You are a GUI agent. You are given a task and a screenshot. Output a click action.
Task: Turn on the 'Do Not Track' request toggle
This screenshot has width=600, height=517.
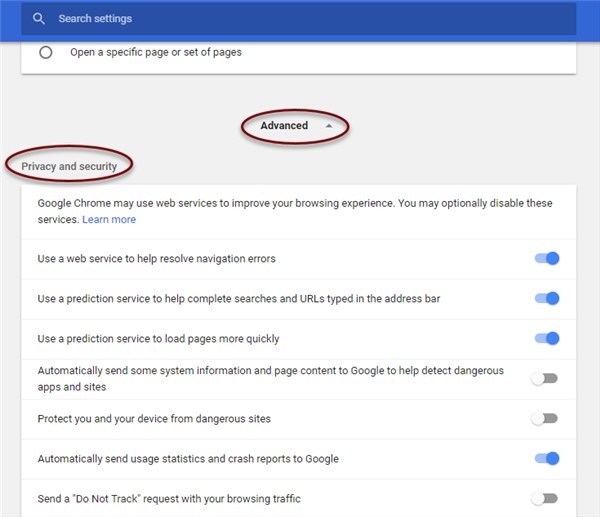[545, 498]
